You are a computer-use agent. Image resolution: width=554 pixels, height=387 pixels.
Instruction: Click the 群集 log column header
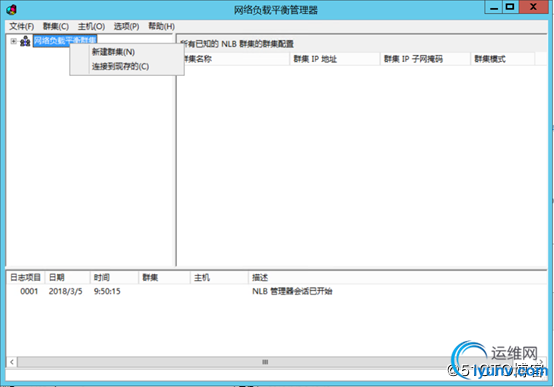click(164, 277)
